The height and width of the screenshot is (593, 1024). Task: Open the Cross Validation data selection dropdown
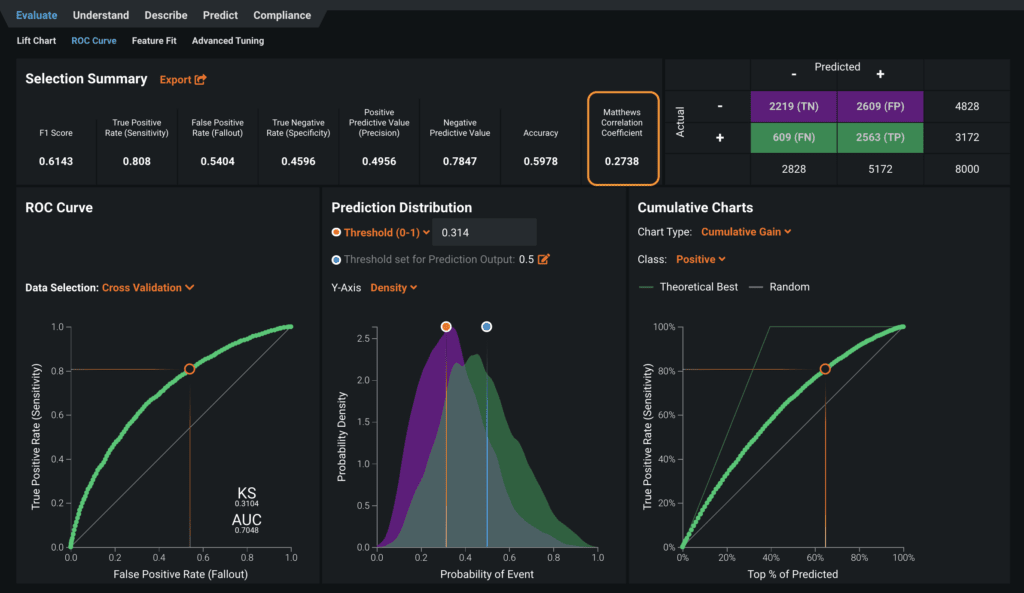148,287
